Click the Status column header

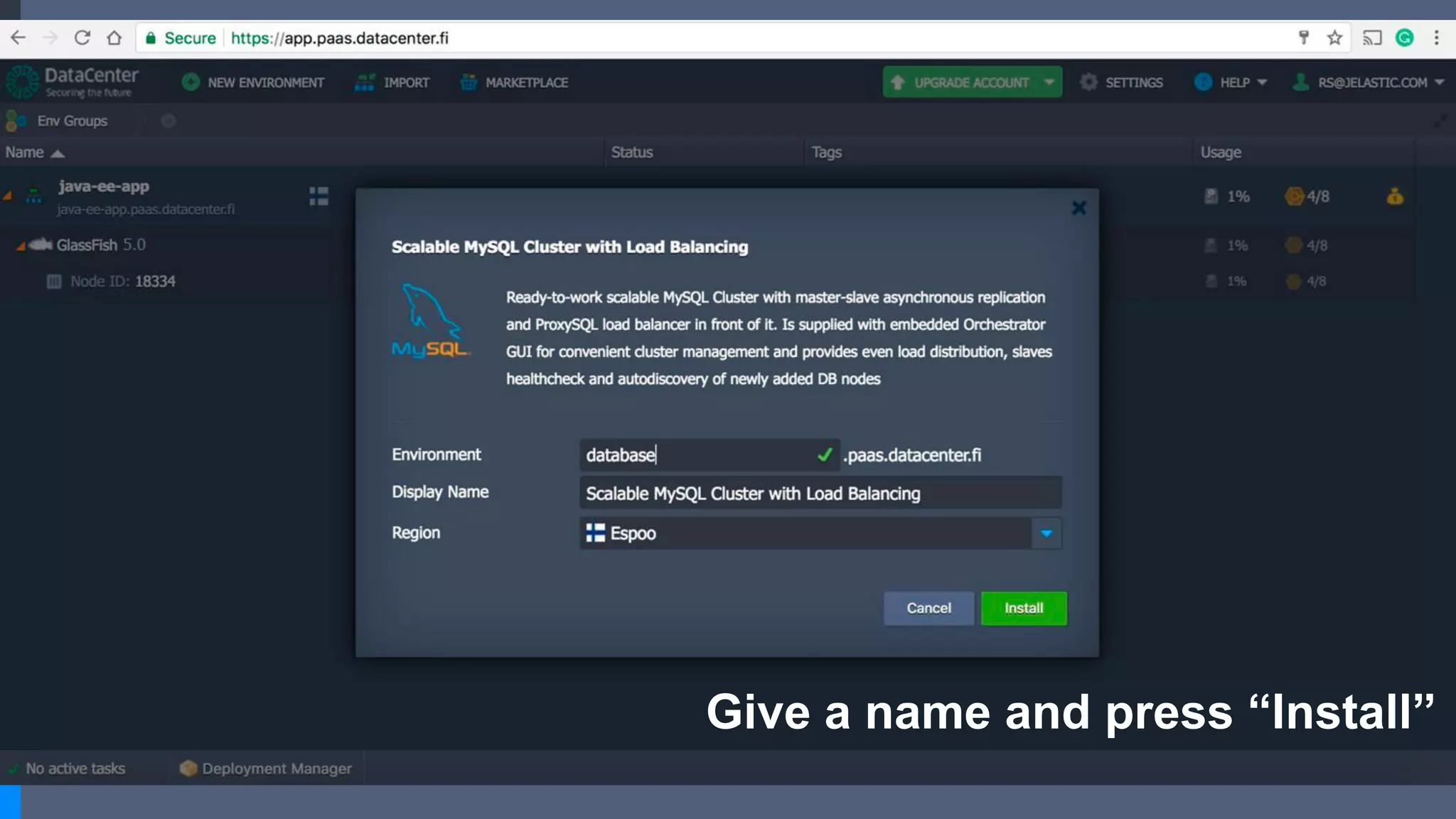pyautogui.click(x=632, y=152)
